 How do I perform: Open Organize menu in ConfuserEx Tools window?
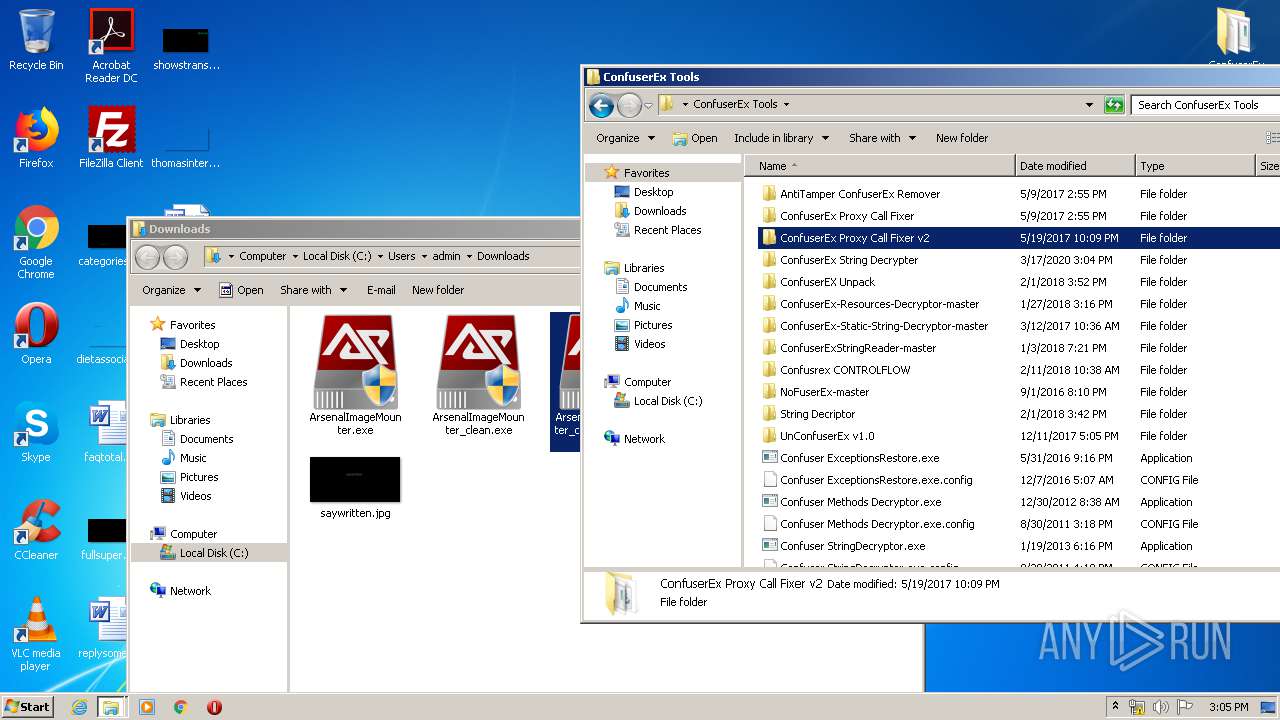click(625, 138)
